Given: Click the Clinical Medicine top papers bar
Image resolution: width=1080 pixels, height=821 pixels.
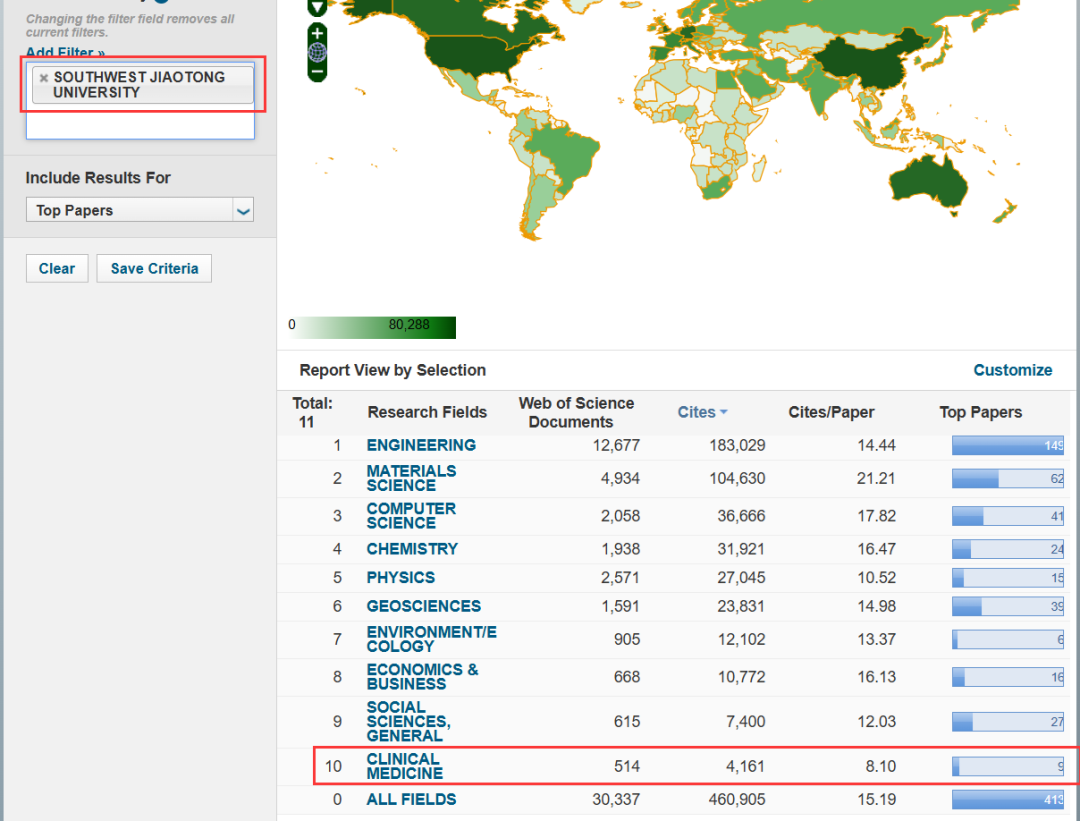Looking at the screenshot, I should click(1008, 766).
